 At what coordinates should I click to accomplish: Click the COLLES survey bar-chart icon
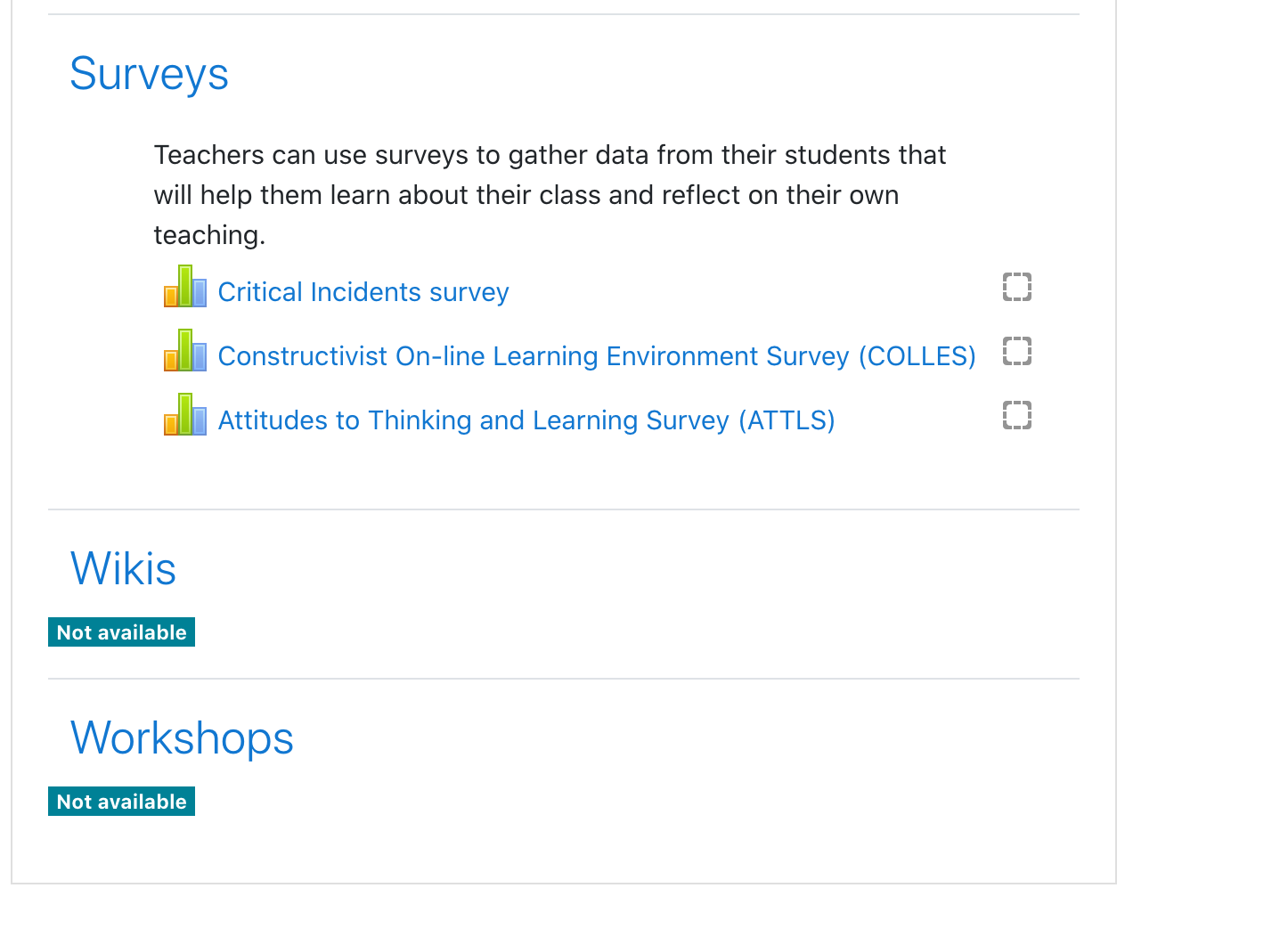185,350
